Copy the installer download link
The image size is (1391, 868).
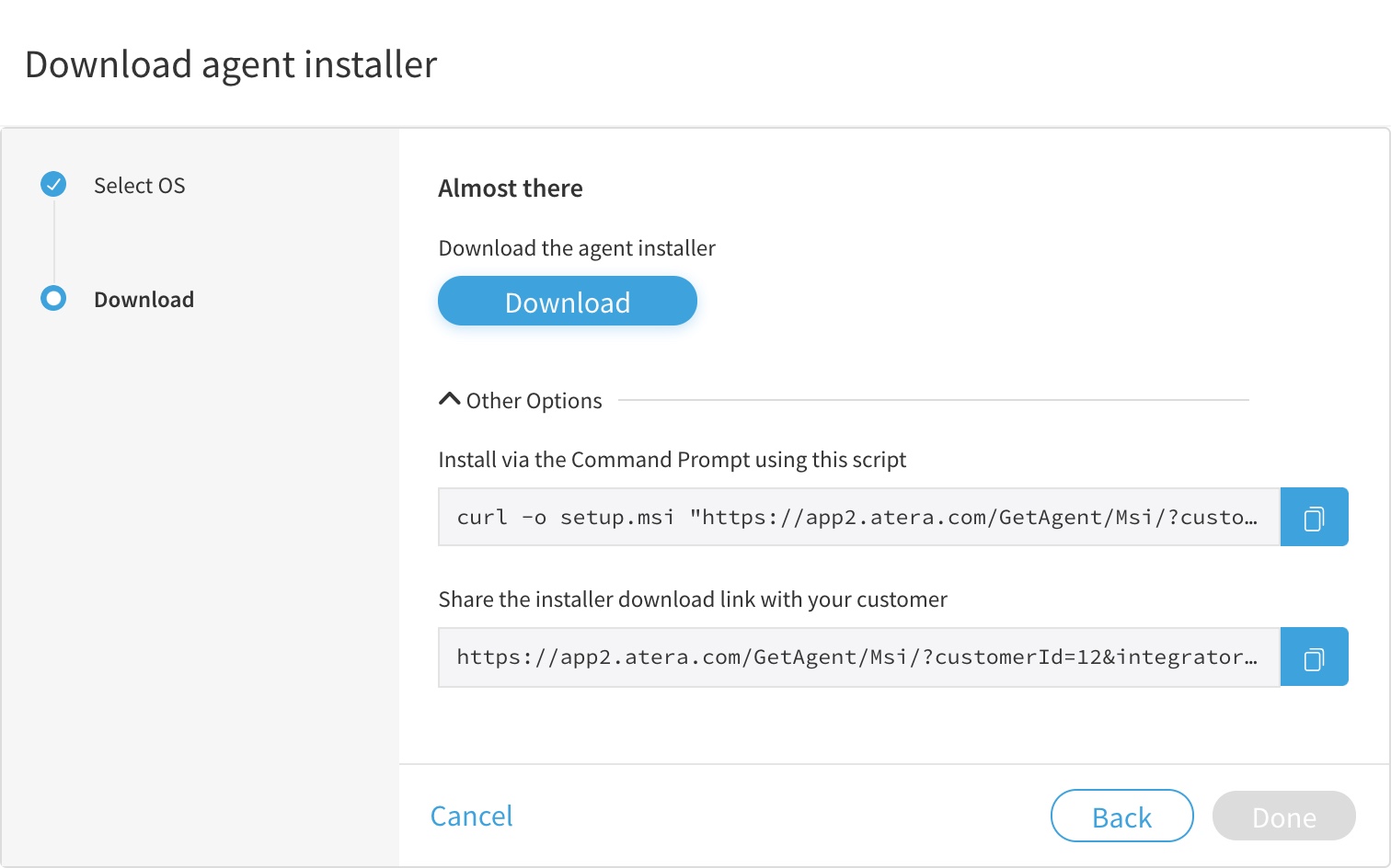[x=1314, y=657]
